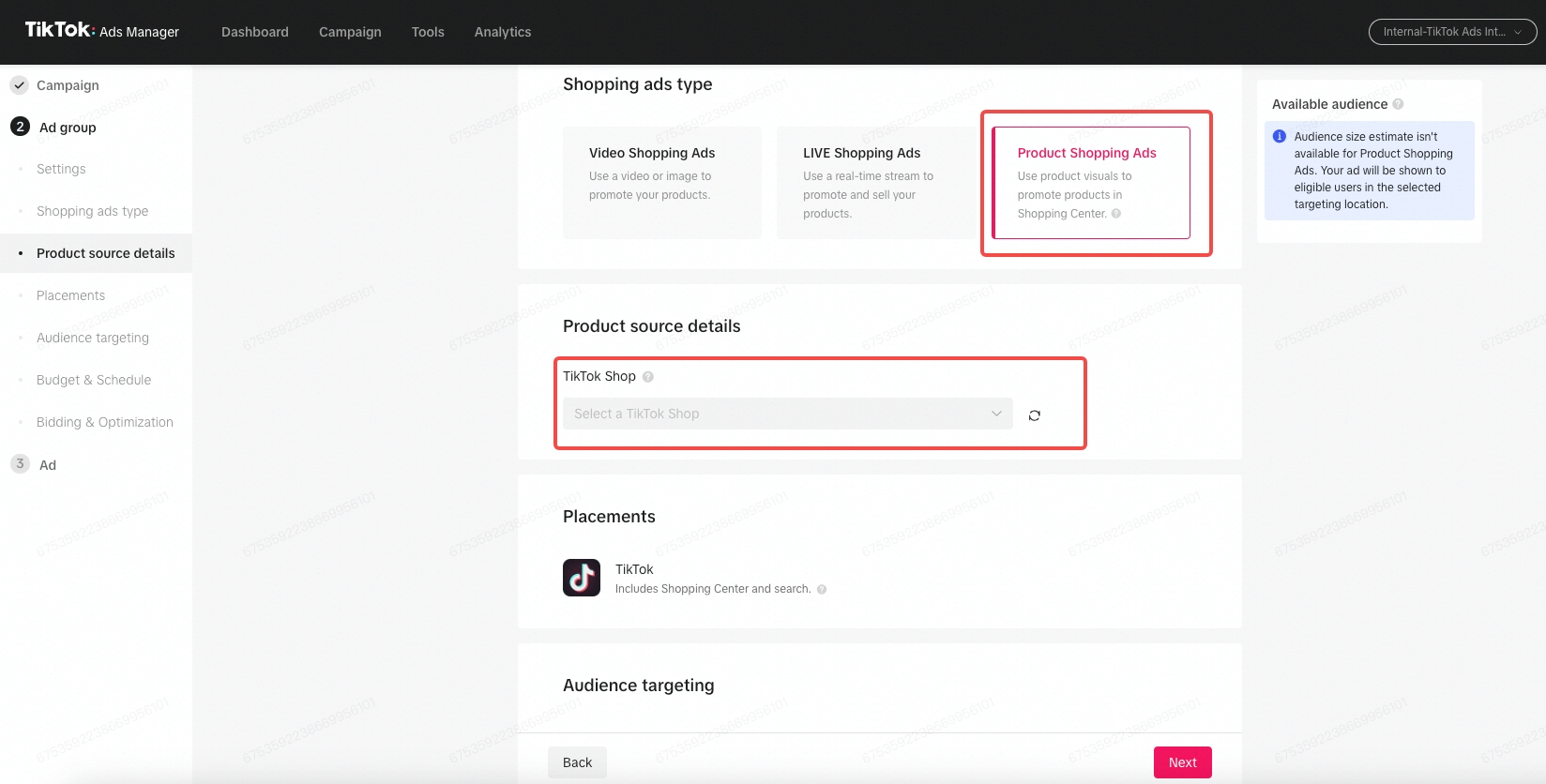This screenshot has height=784, width=1546.
Task: Click the help icon next to TikTok Shop label
Action: 648,377
